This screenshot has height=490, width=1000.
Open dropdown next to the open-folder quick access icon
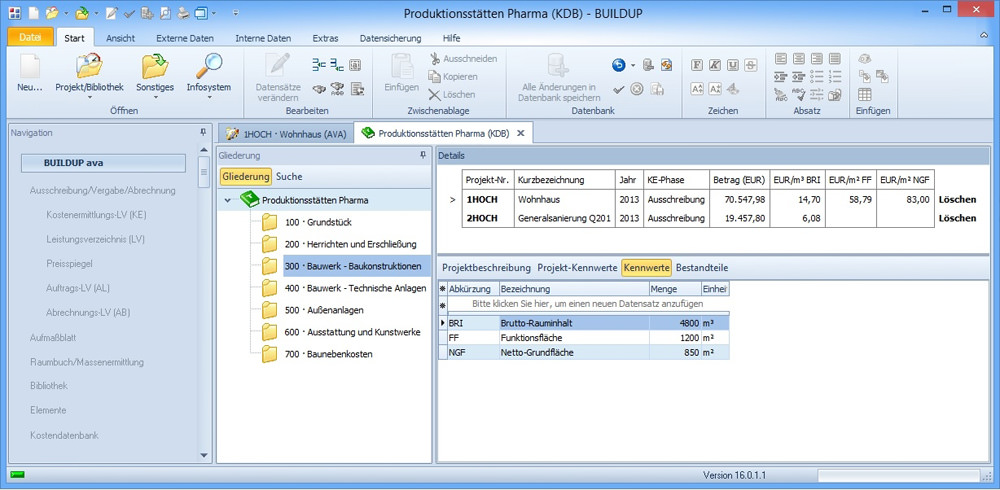[67, 12]
